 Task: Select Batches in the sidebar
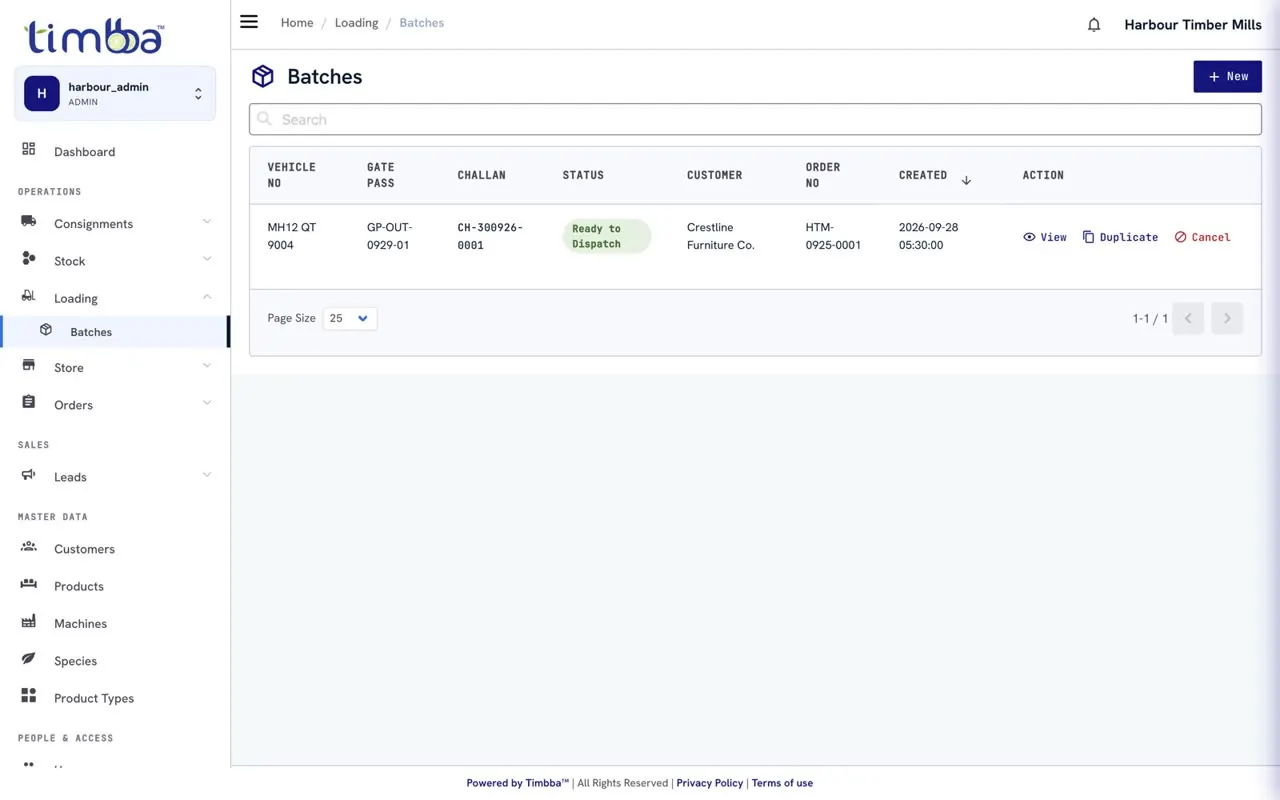point(115,332)
